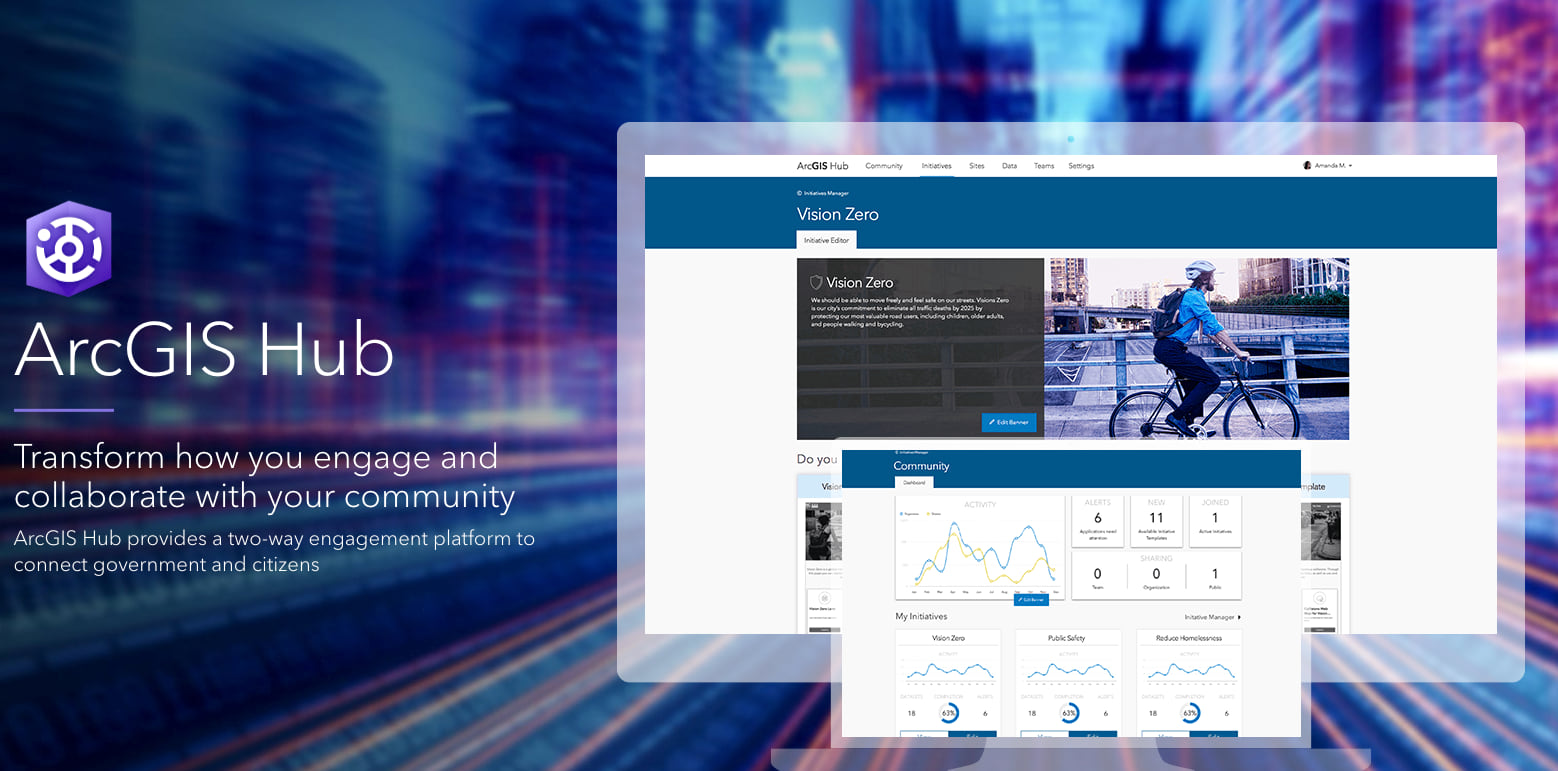
Task: Click the cyclist banner photo
Action: pos(1197,349)
